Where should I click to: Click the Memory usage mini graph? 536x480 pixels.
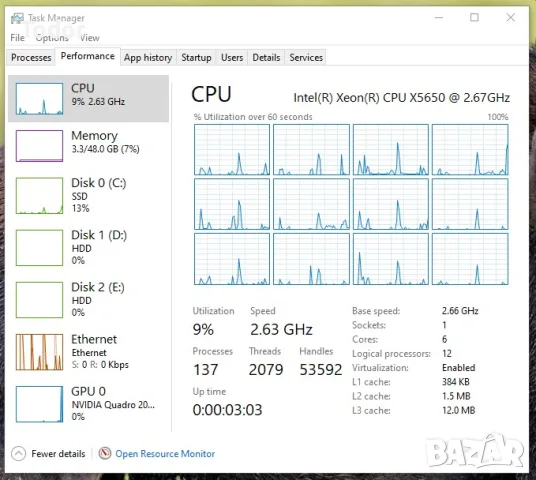39,146
